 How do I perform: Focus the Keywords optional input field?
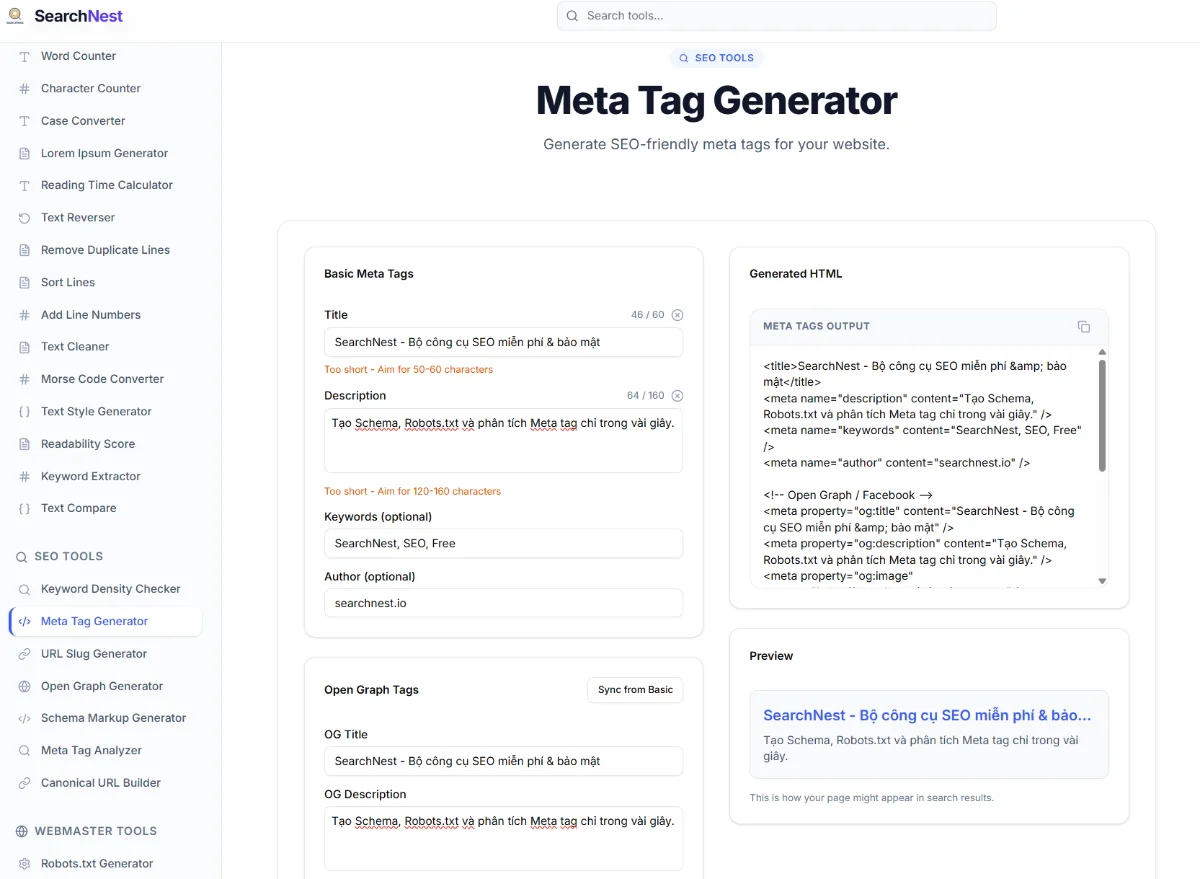pos(503,543)
